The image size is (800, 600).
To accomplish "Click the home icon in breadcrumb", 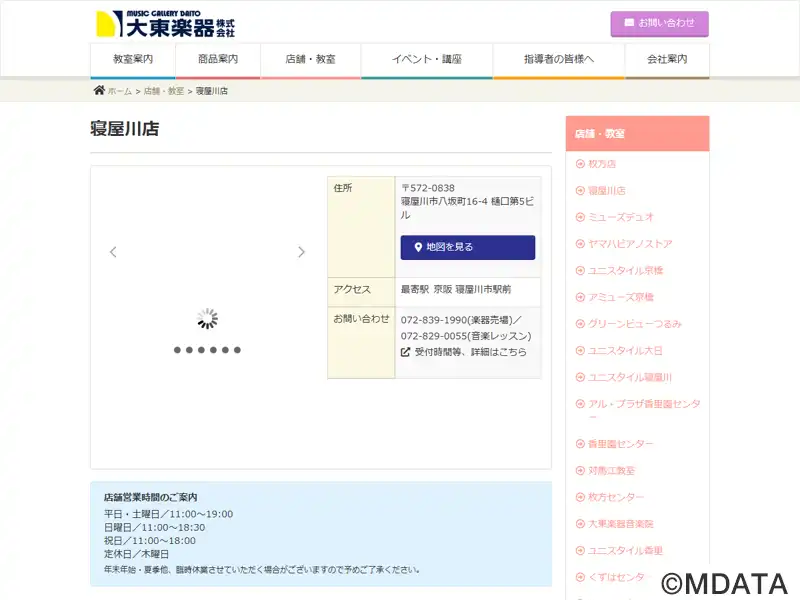I will tap(99, 91).
